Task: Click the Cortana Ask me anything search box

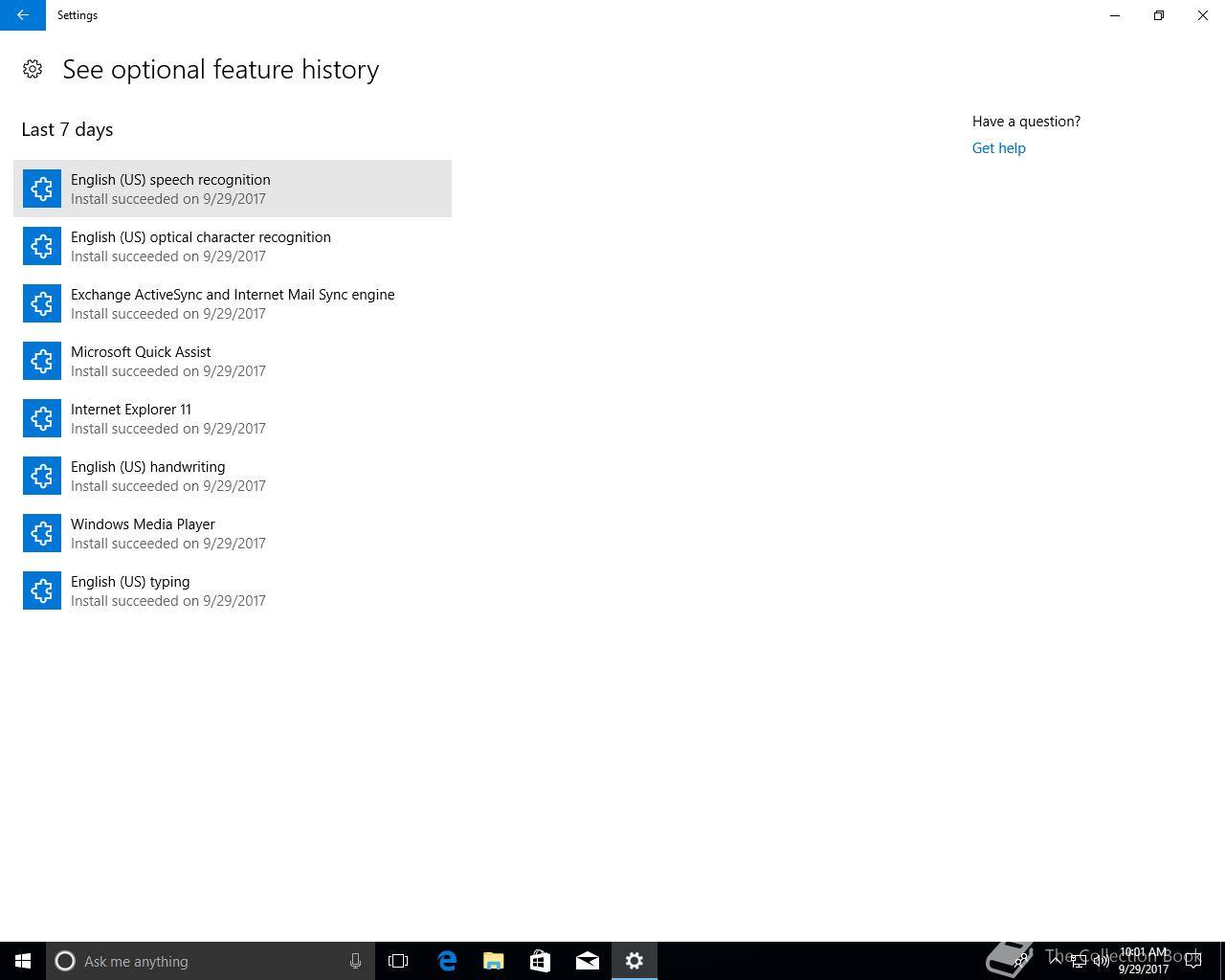Action: [210, 961]
